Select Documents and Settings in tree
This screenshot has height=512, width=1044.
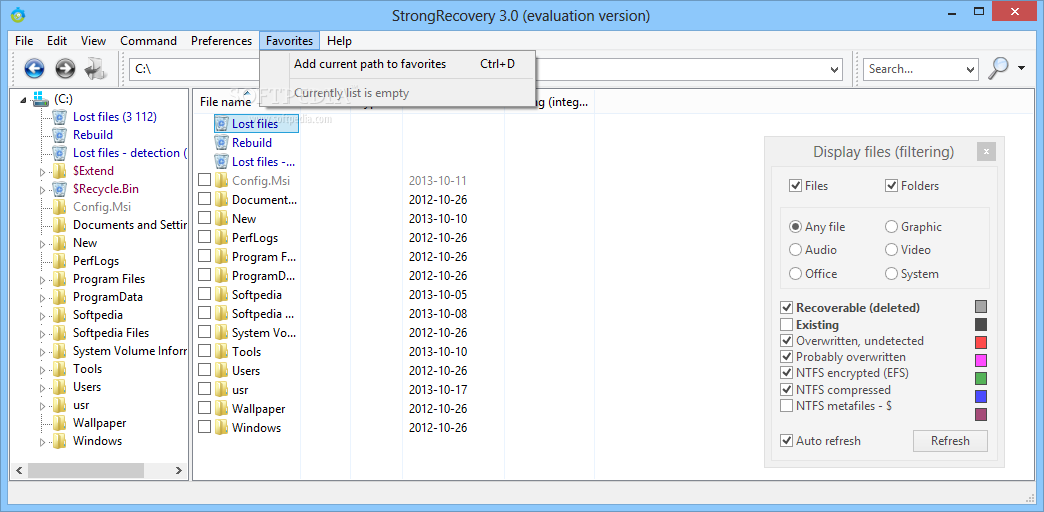point(129,225)
